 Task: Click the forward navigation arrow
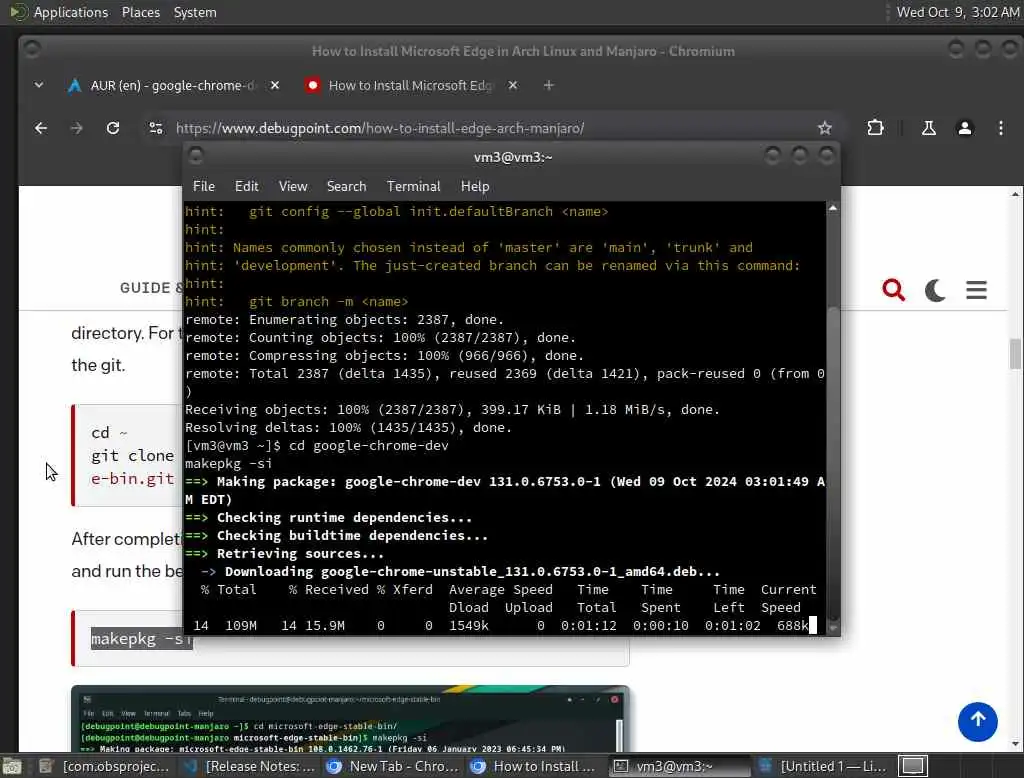click(76, 128)
